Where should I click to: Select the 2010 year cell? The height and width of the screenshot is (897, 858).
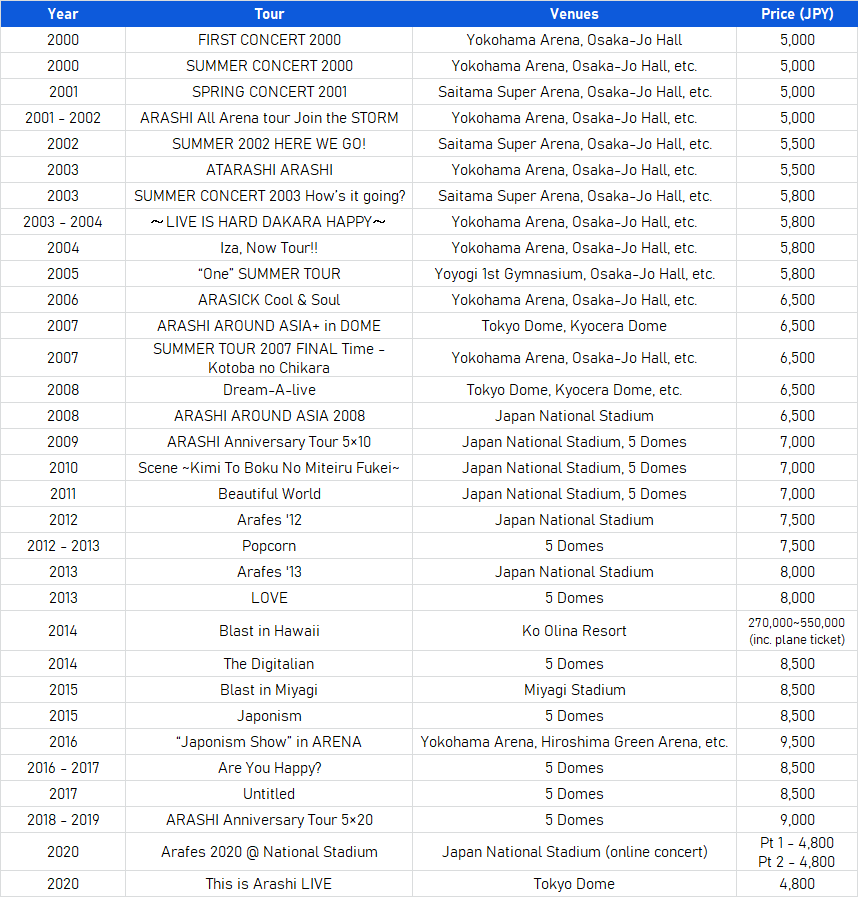[x=63, y=468]
